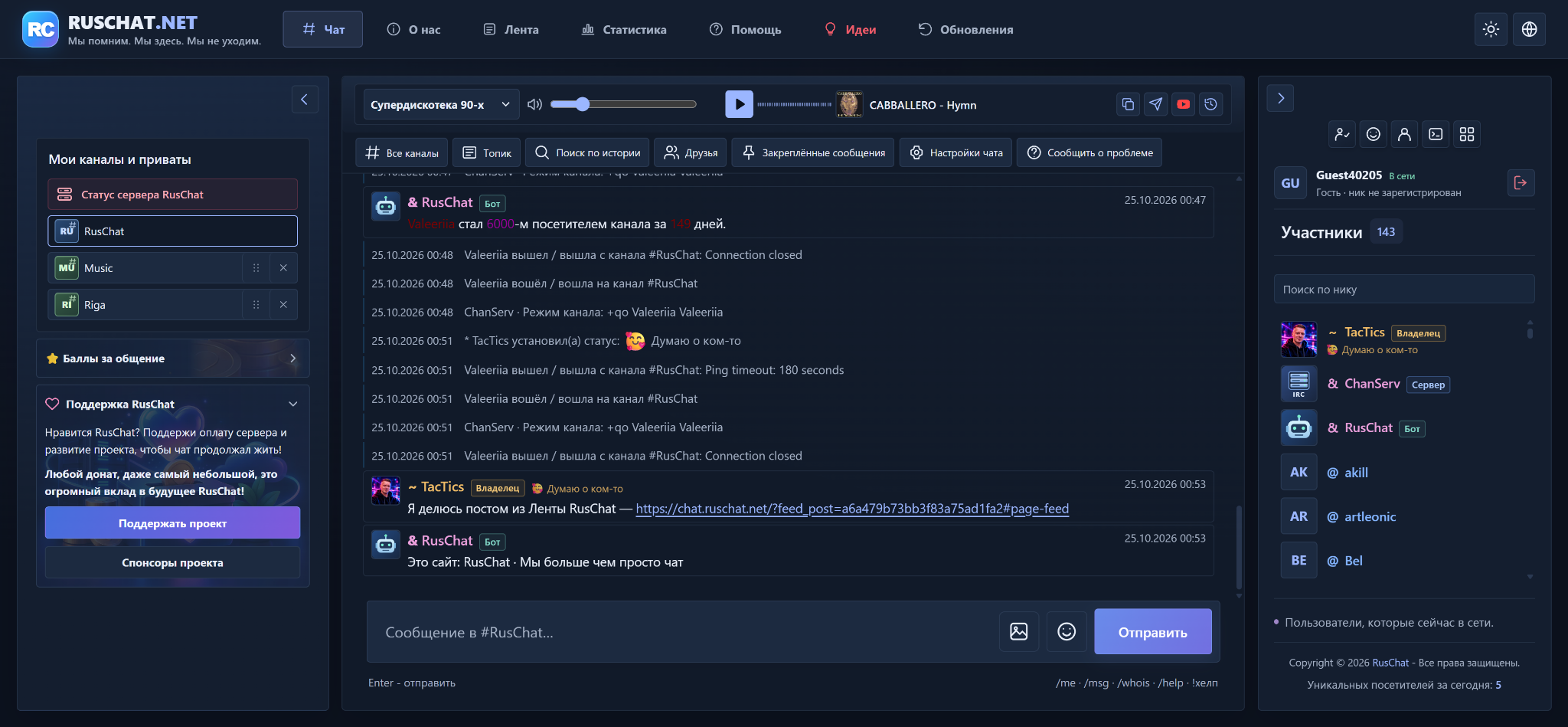
Task: Open the emoji picker beside message box
Action: (x=1067, y=631)
